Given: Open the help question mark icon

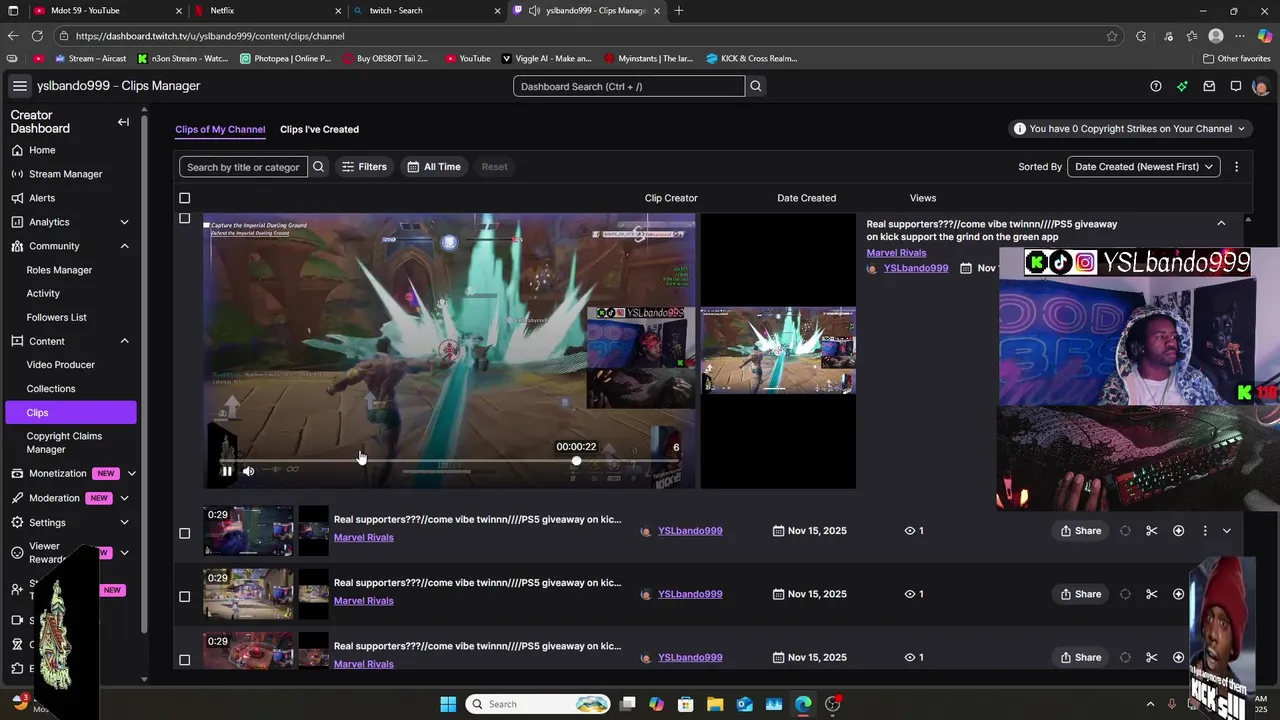Looking at the screenshot, I should (x=1156, y=86).
